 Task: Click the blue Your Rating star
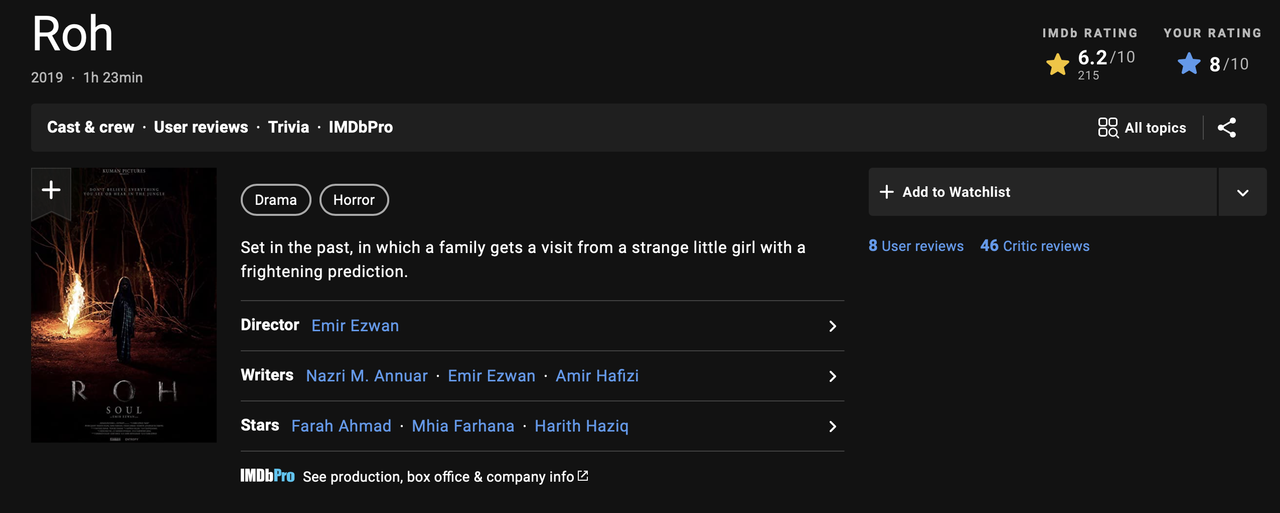point(1189,65)
